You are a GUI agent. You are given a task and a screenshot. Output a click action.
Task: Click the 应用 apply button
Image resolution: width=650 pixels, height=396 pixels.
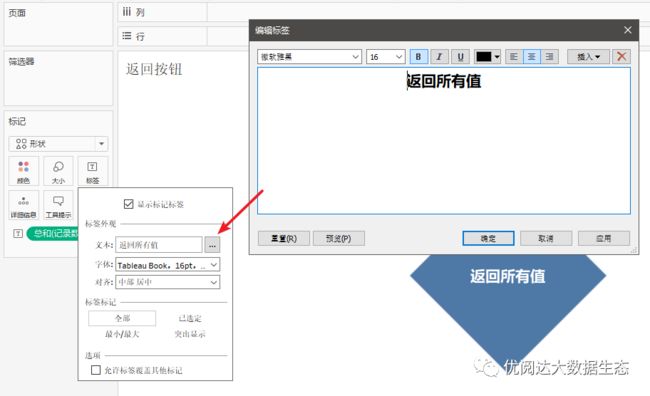[604, 238]
